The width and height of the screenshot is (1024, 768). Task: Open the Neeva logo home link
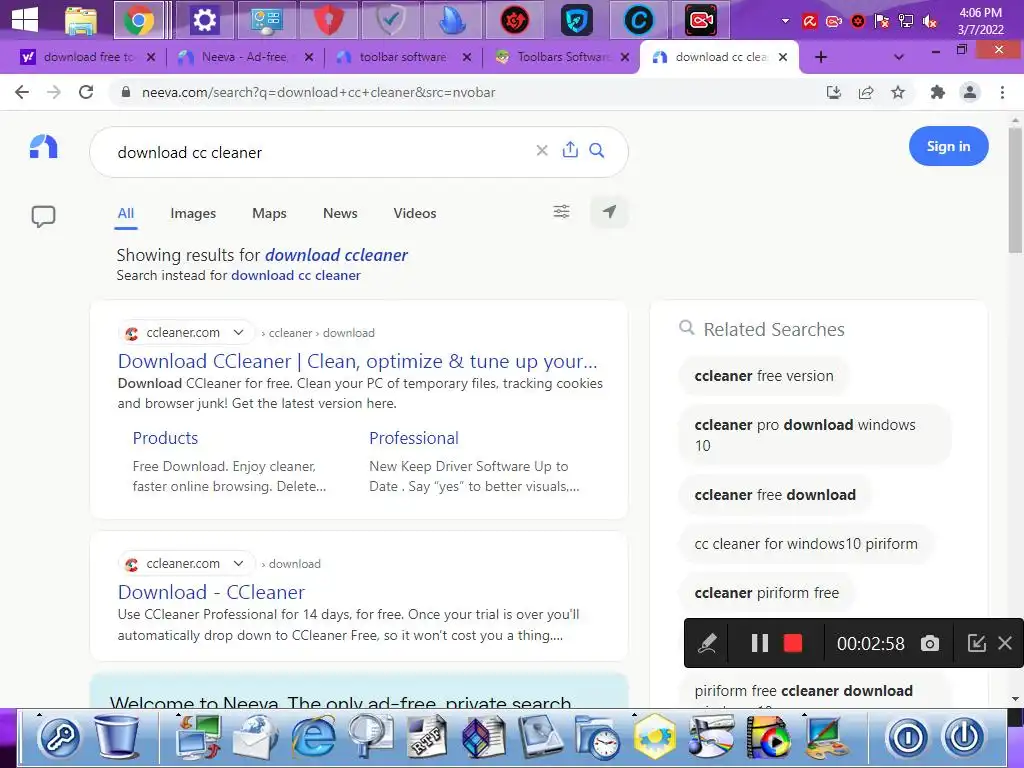point(44,146)
